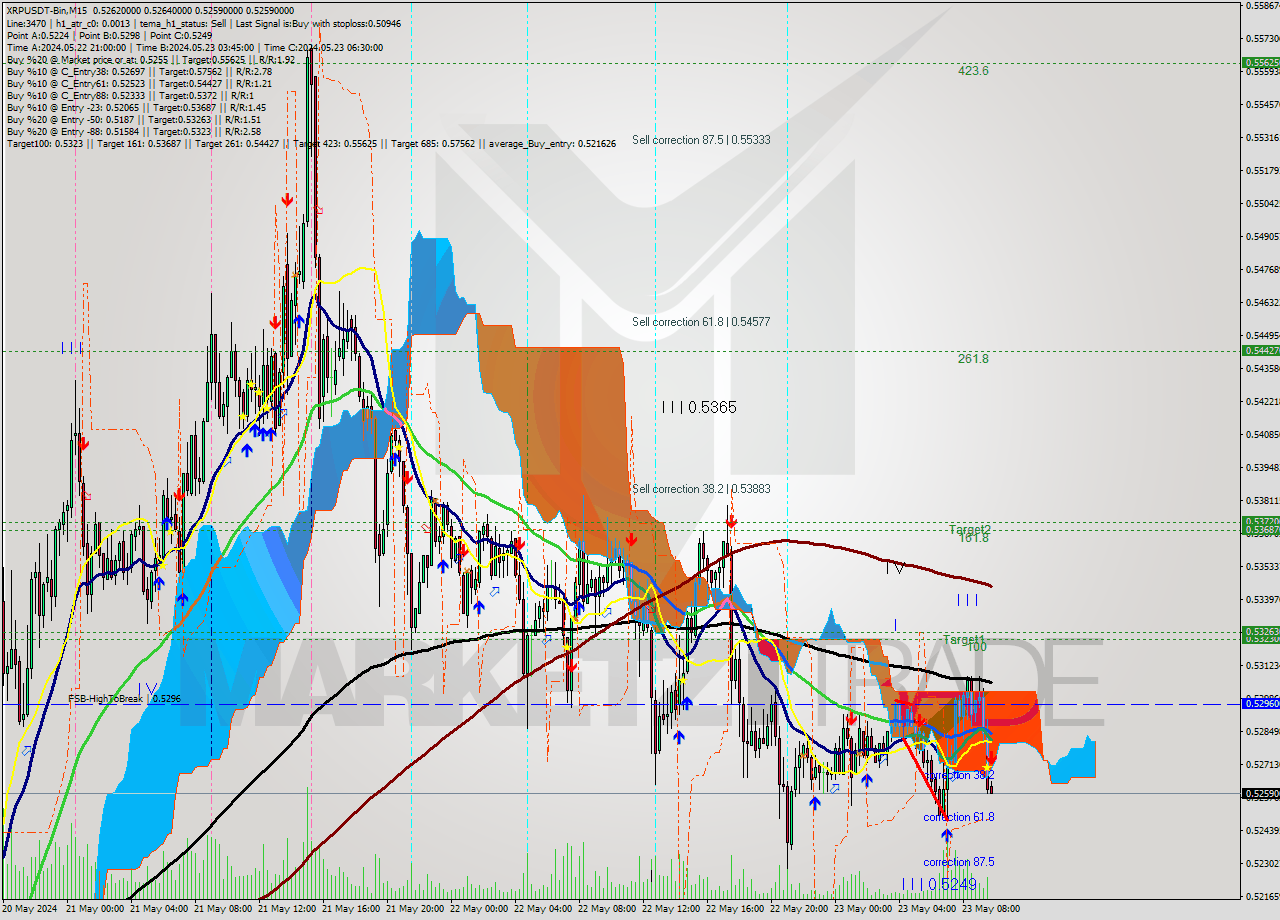Click the Target2 label

pos(970,529)
